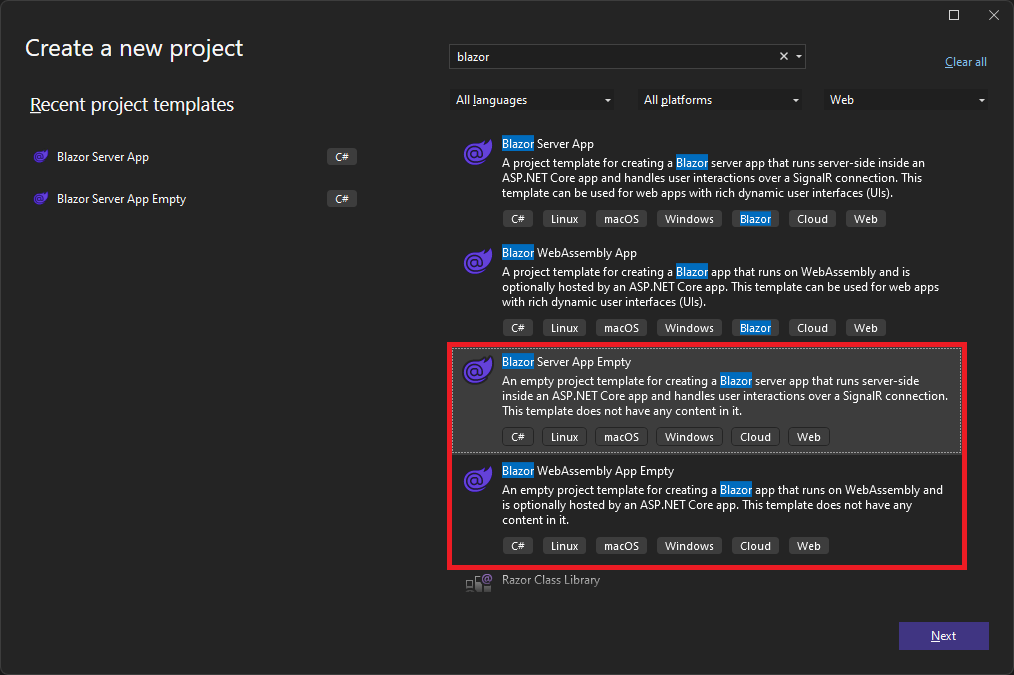
Task: Click the C# tag under Blazor WebAssembly App
Action: click(x=518, y=328)
